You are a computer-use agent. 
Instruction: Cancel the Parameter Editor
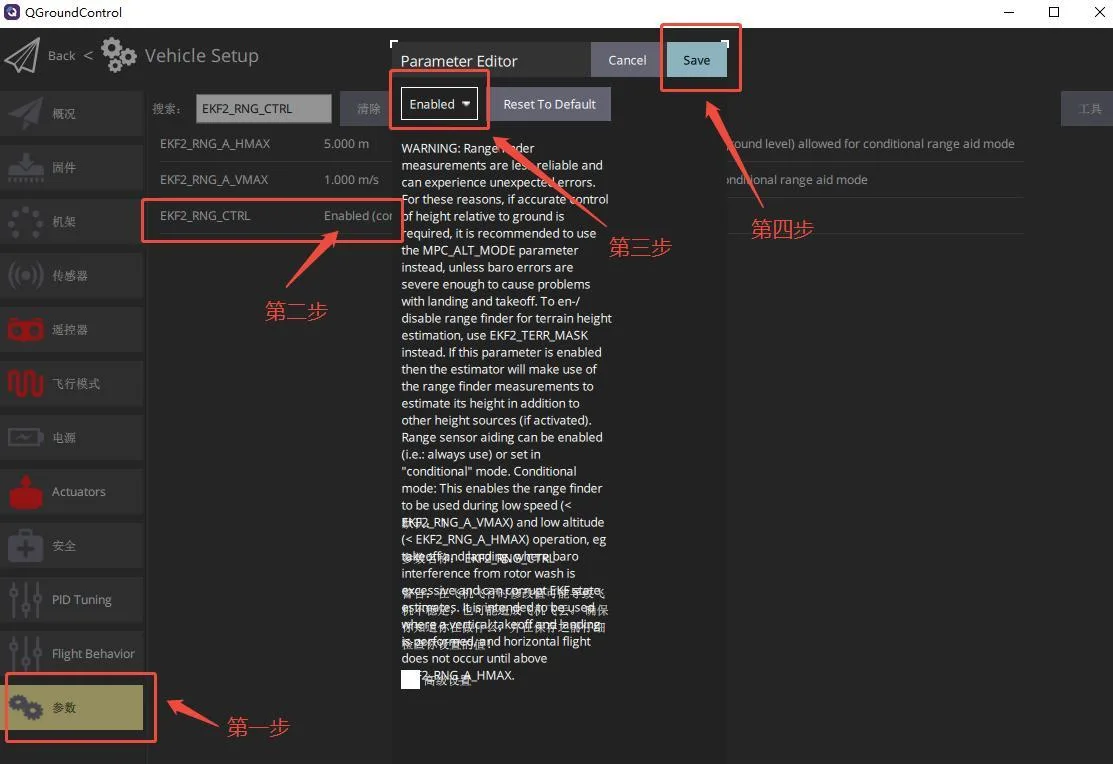[x=627, y=60]
